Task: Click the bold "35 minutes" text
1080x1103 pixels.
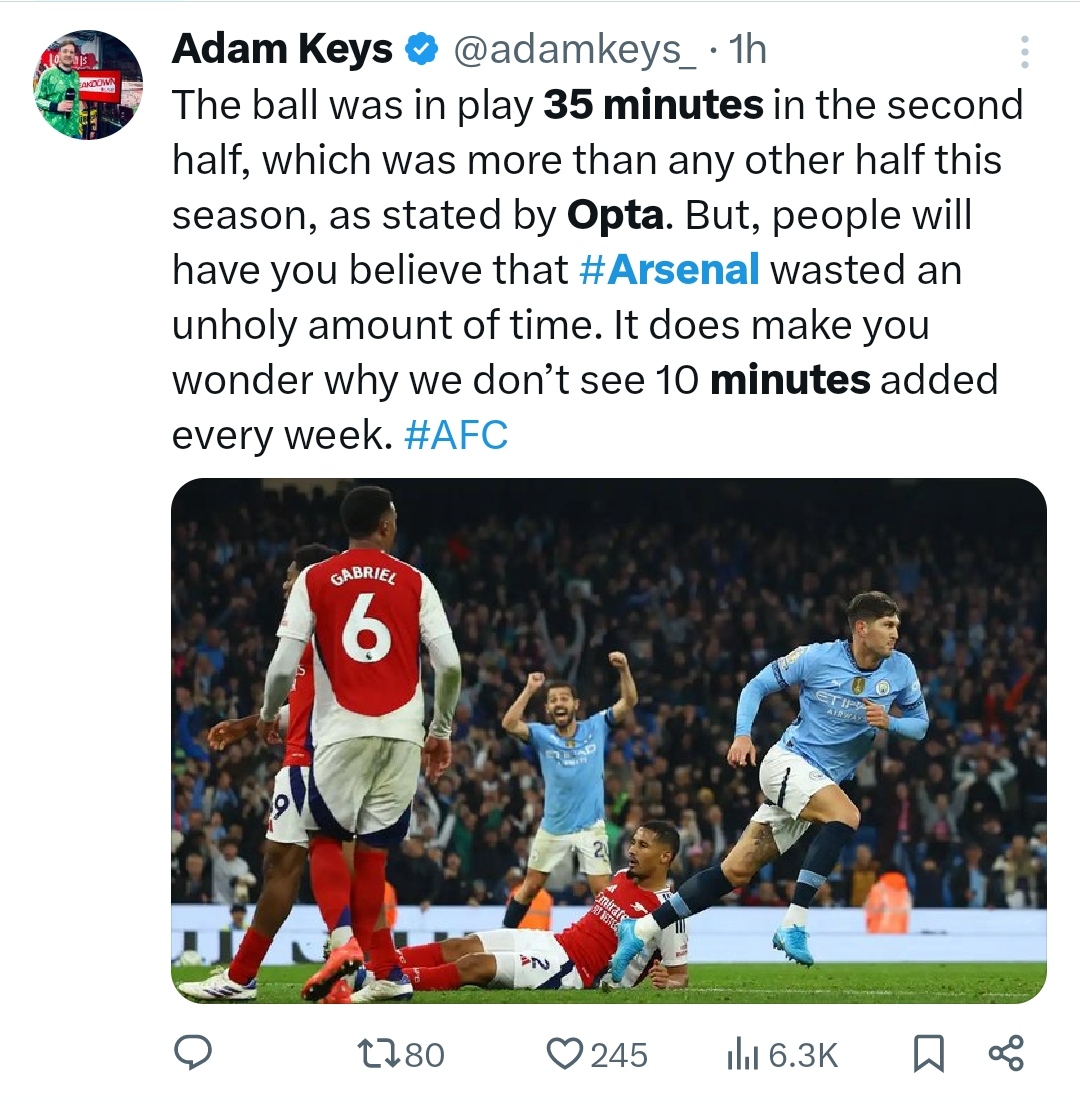Action: point(653,105)
